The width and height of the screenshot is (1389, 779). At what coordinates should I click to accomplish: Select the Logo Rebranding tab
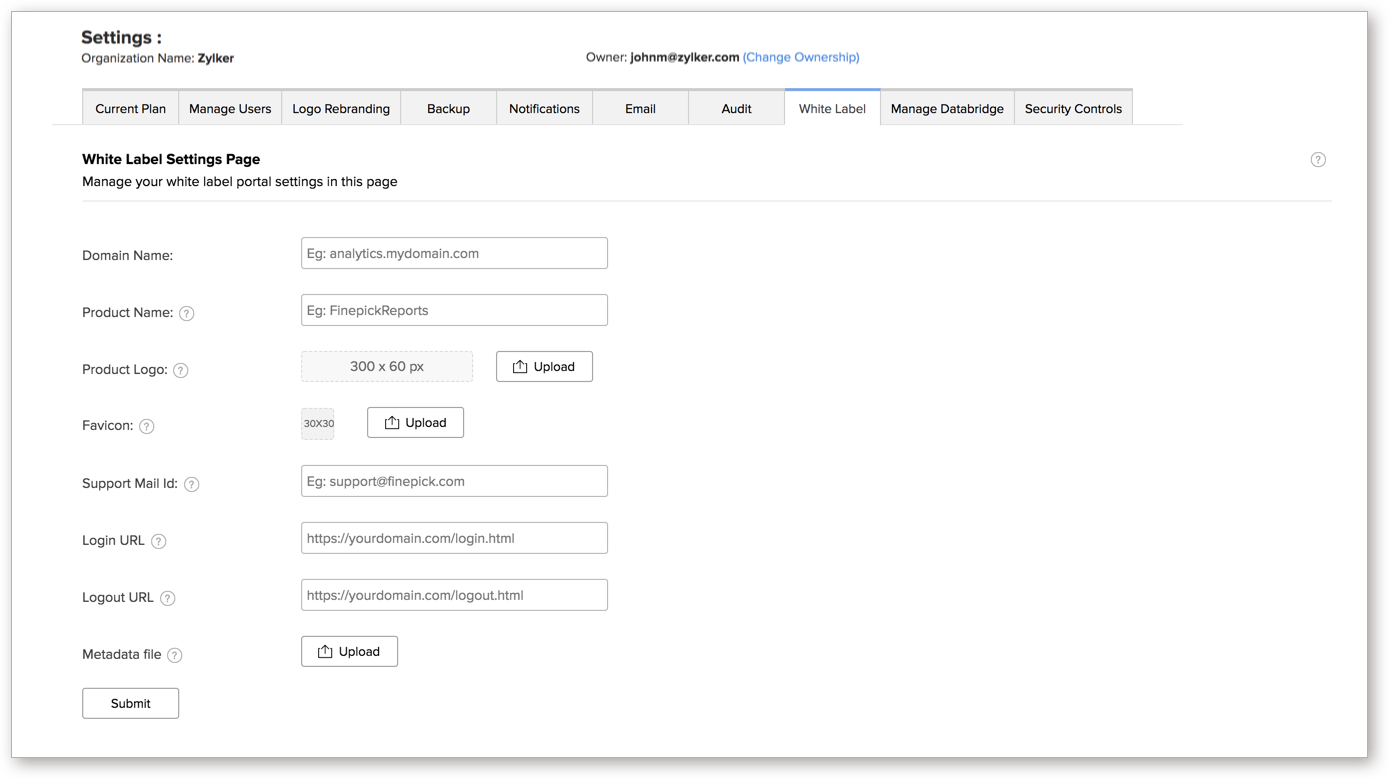coord(341,109)
